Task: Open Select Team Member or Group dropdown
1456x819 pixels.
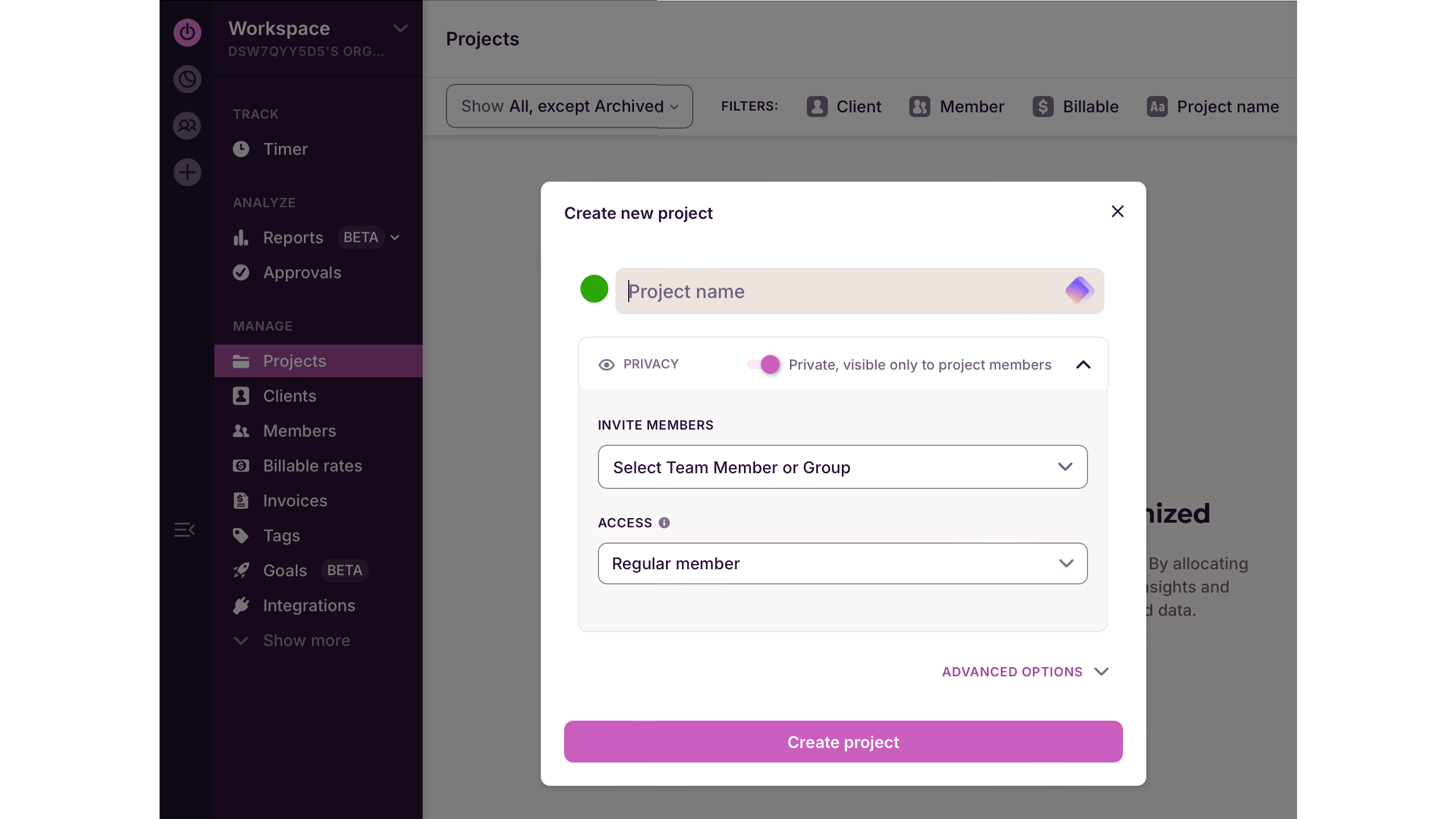Action: [842, 467]
